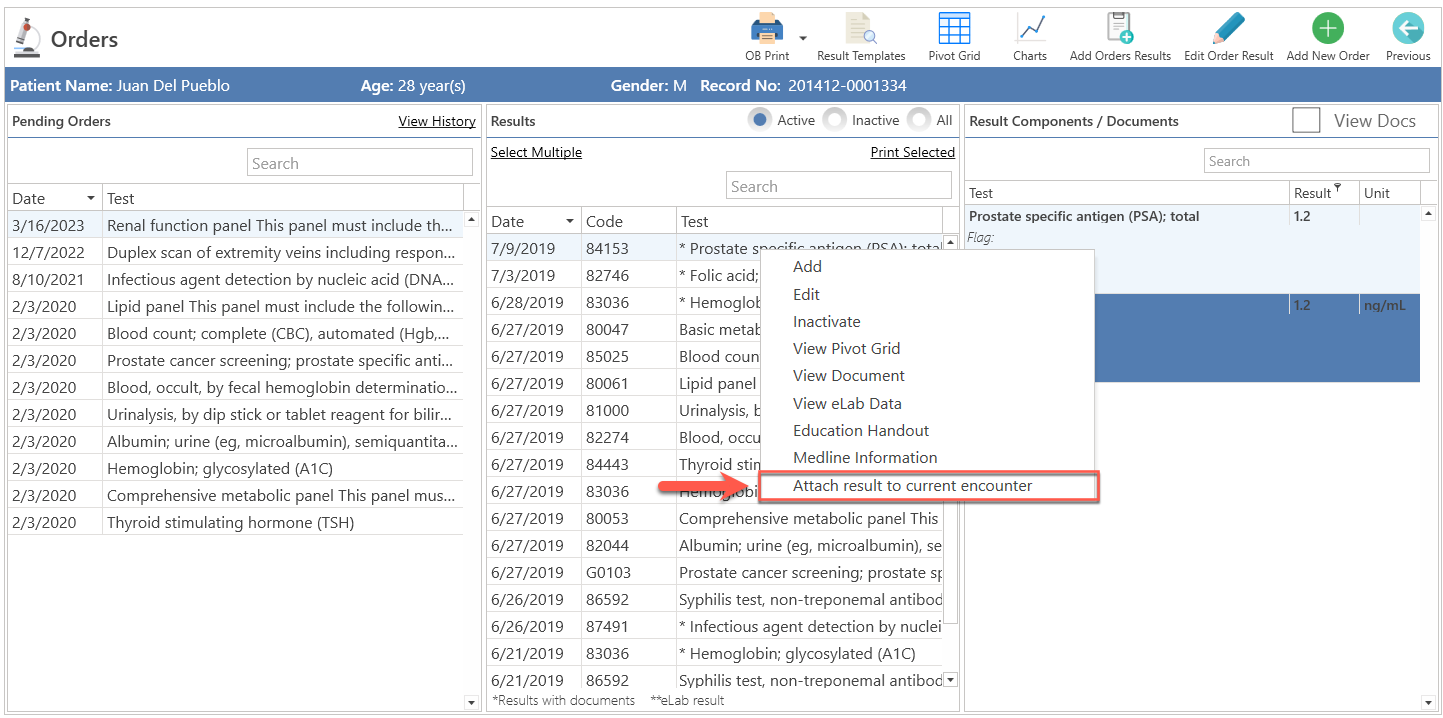1443x718 pixels.
Task: Select the 3/16/2023 Renal function panel order
Action: (236, 225)
